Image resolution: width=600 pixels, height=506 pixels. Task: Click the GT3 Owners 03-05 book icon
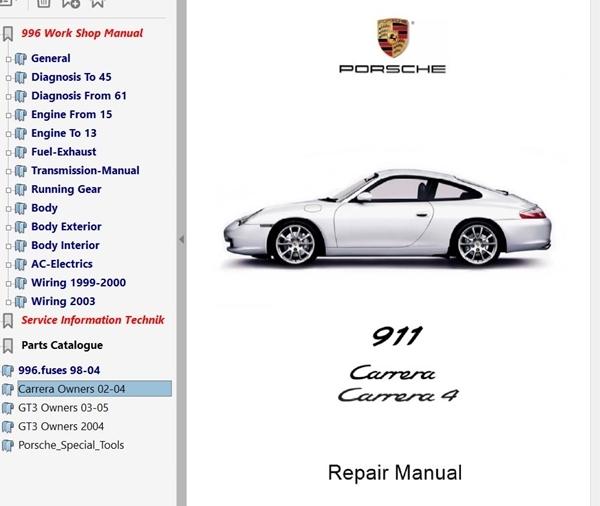click(x=8, y=408)
